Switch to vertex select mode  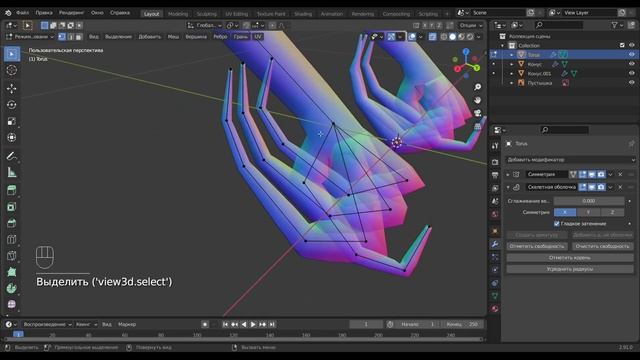[62, 37]
